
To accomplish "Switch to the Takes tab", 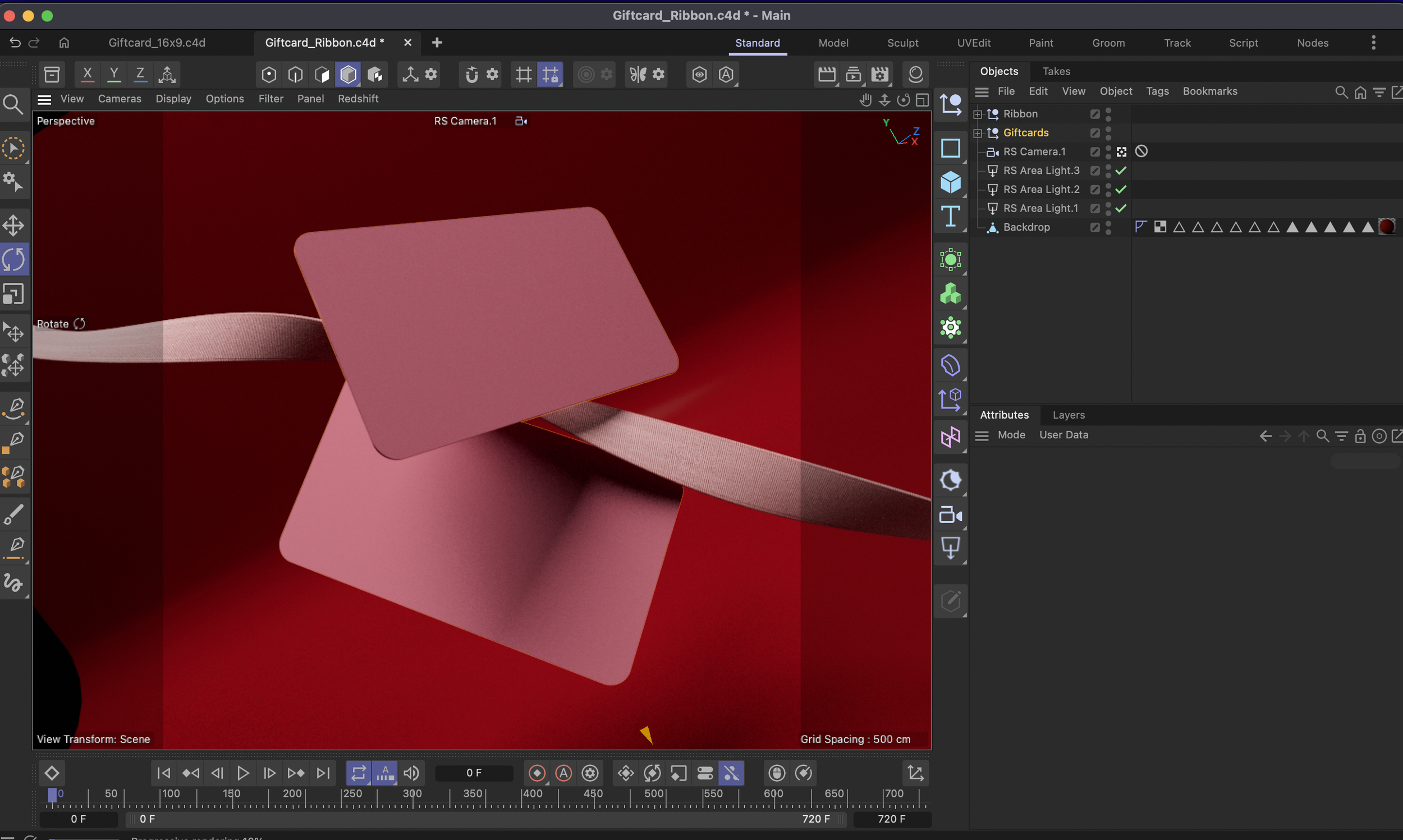I will [1056, 71].
